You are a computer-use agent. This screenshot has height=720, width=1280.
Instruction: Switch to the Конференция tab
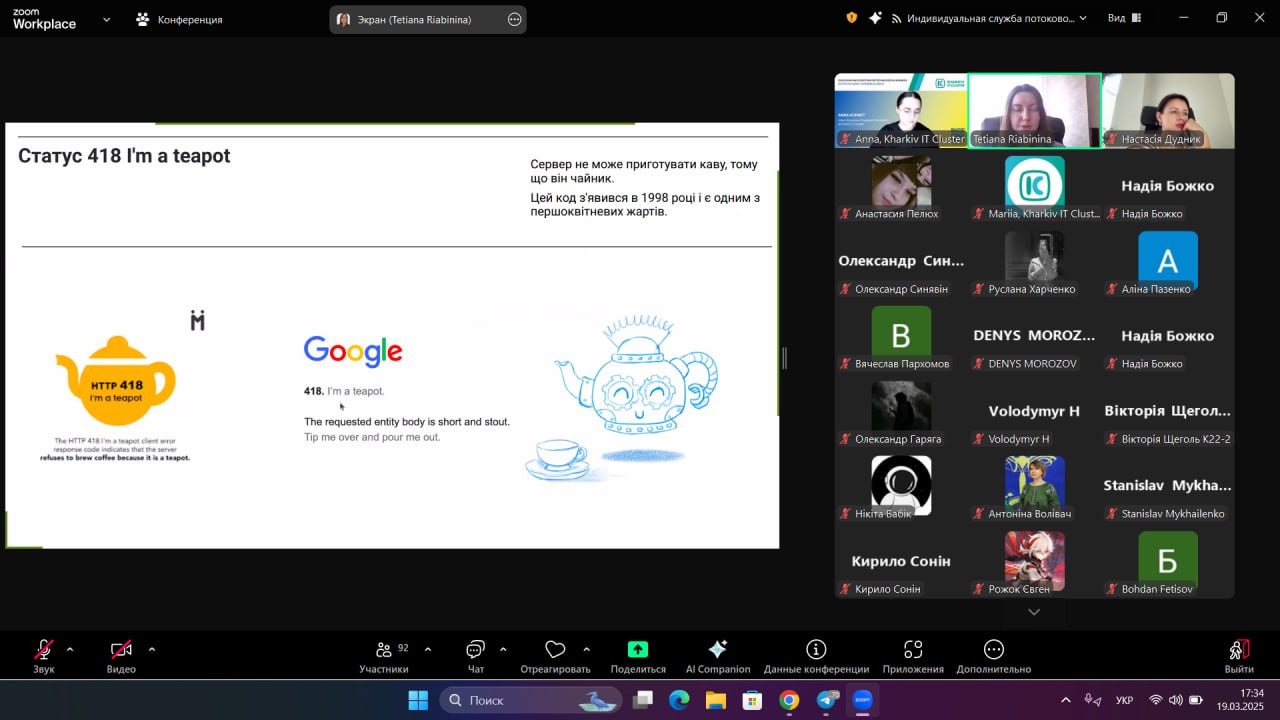tap(180, 19)
